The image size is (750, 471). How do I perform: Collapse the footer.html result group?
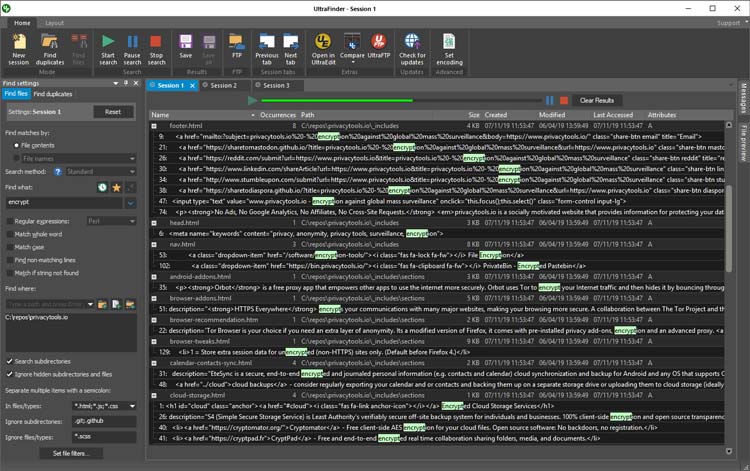pyautogui.click(x=154, y=126)
